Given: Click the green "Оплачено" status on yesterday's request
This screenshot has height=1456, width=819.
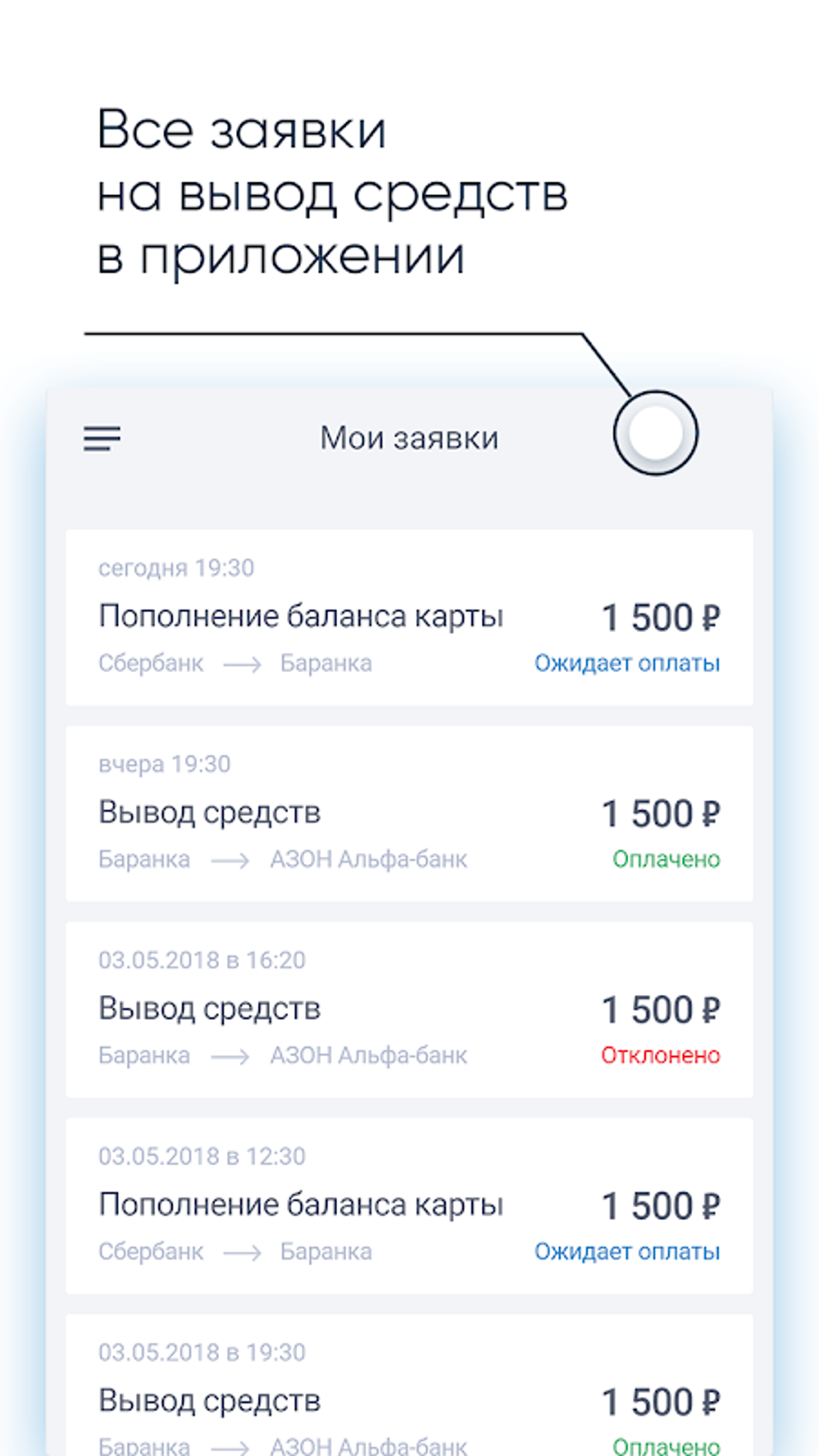Looking at the screenshot, I should pos(666,859).
